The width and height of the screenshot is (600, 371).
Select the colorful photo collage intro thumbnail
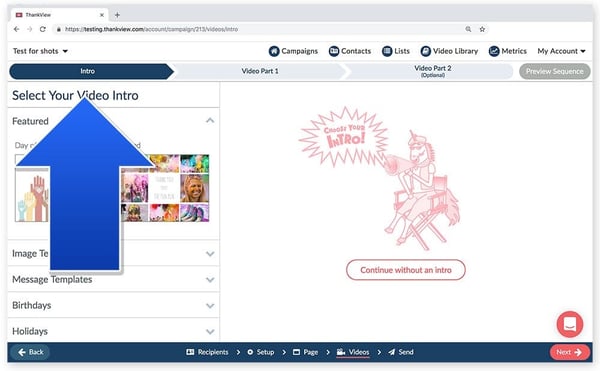(x=165, y=188)
